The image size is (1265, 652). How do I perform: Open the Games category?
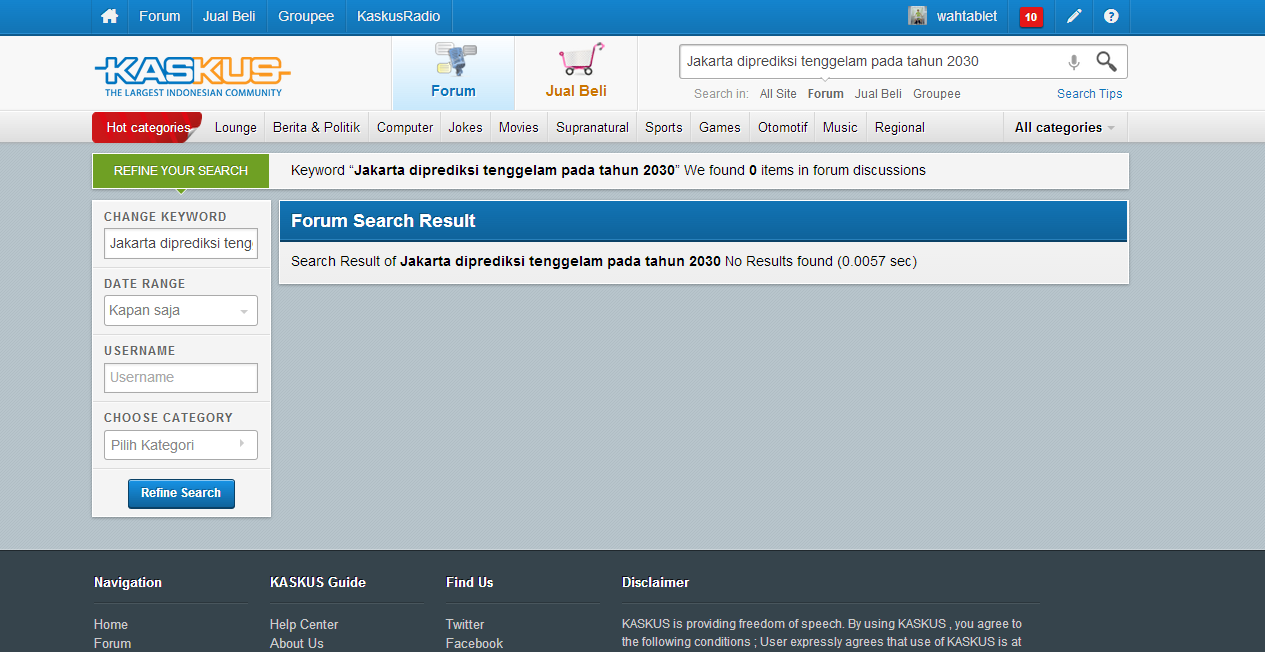[720, 128]
